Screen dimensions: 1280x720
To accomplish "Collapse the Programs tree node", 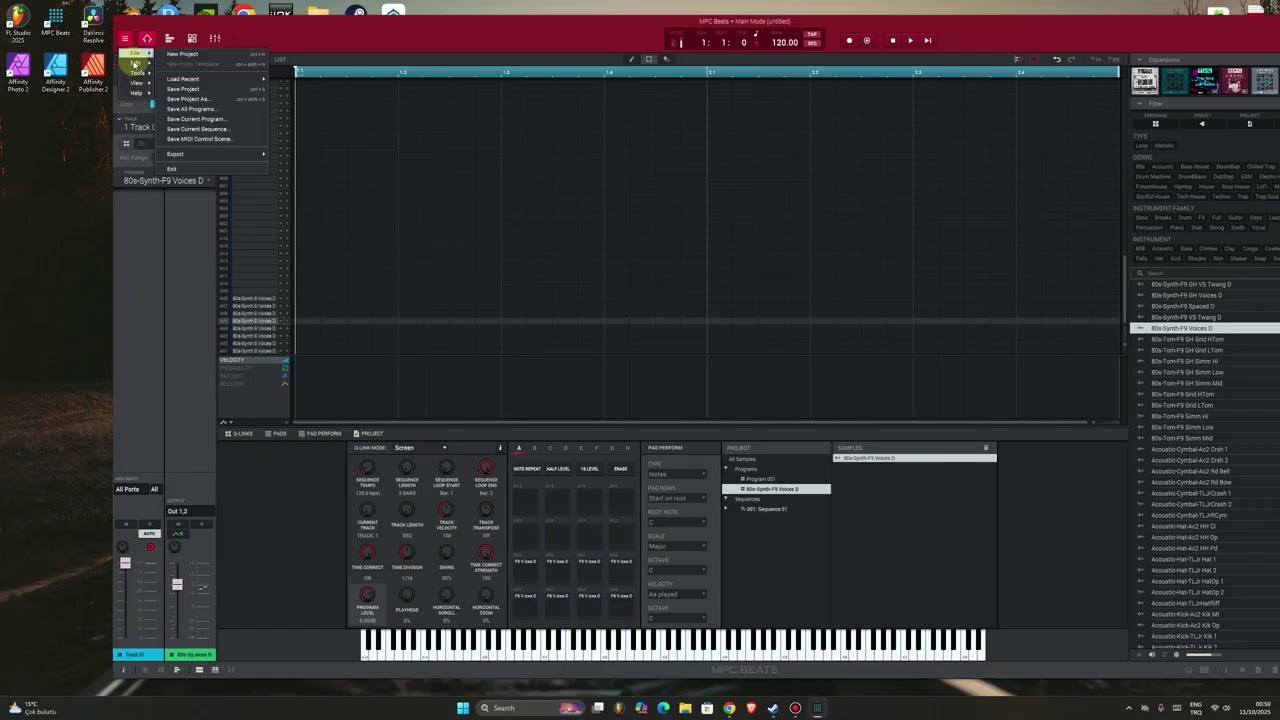I will [x=727, y=469].
